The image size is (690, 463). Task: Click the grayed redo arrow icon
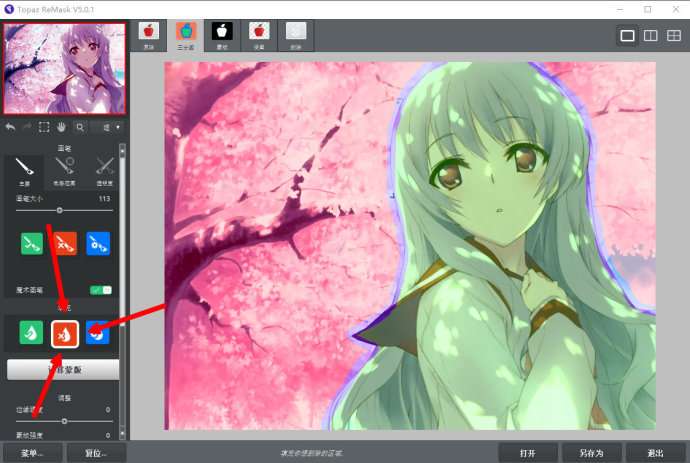click(27, 128)
